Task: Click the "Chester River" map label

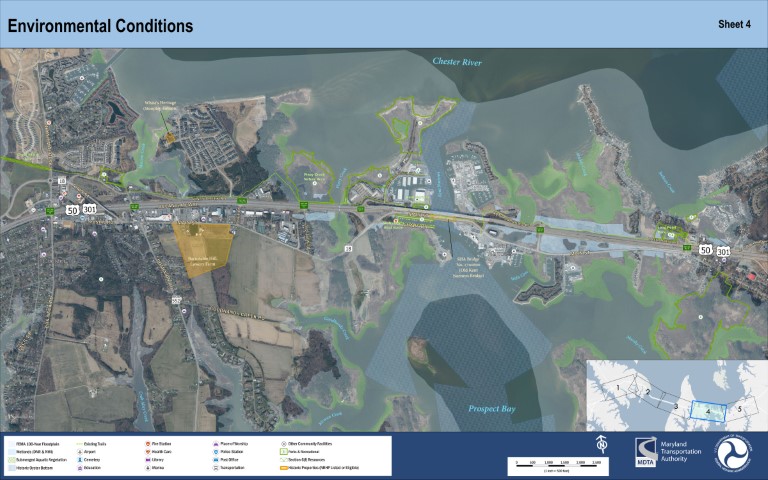Action: point(457,62)
